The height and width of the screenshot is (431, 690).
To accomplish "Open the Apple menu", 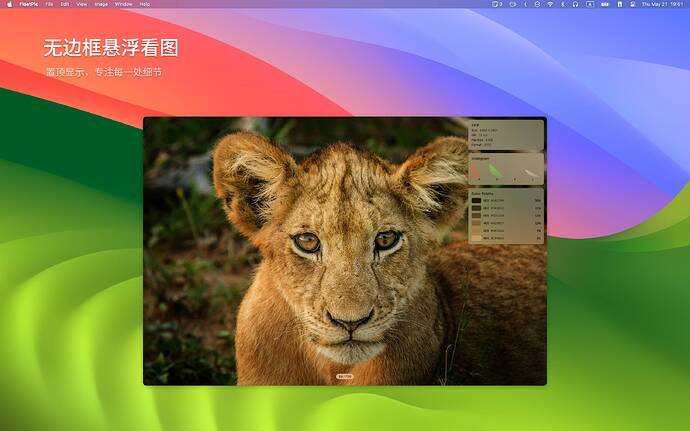I will (x=9, y=4).
